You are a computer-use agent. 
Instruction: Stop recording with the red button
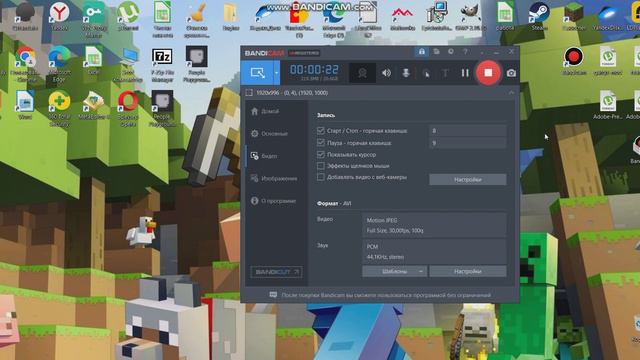point(488,73)
